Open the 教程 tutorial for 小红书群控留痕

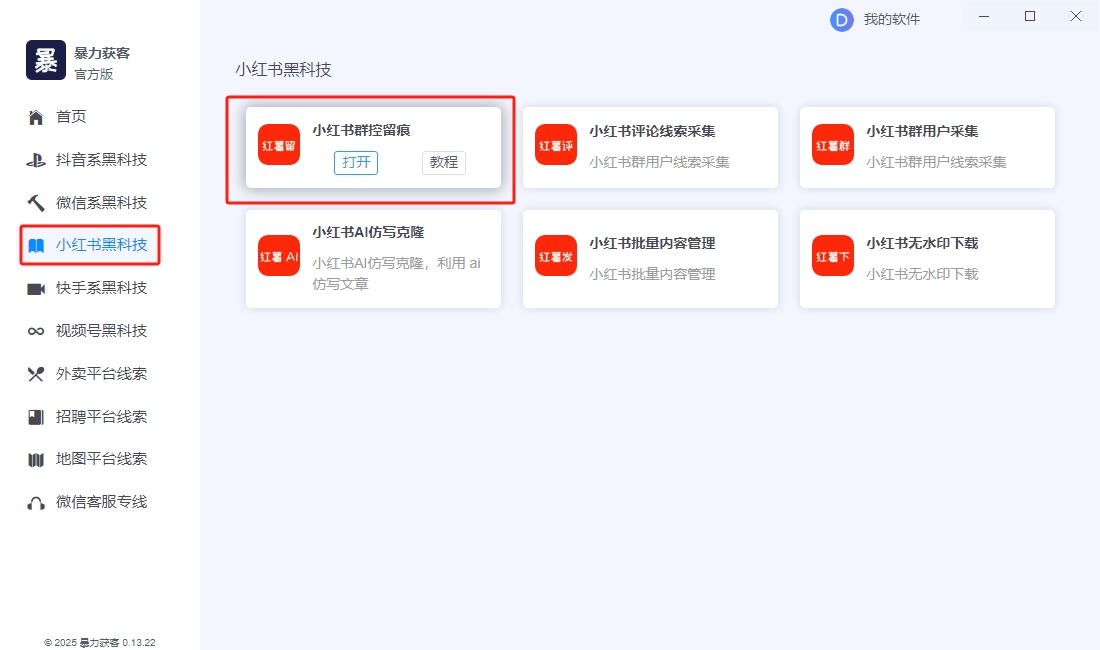[x=443, y=162]
